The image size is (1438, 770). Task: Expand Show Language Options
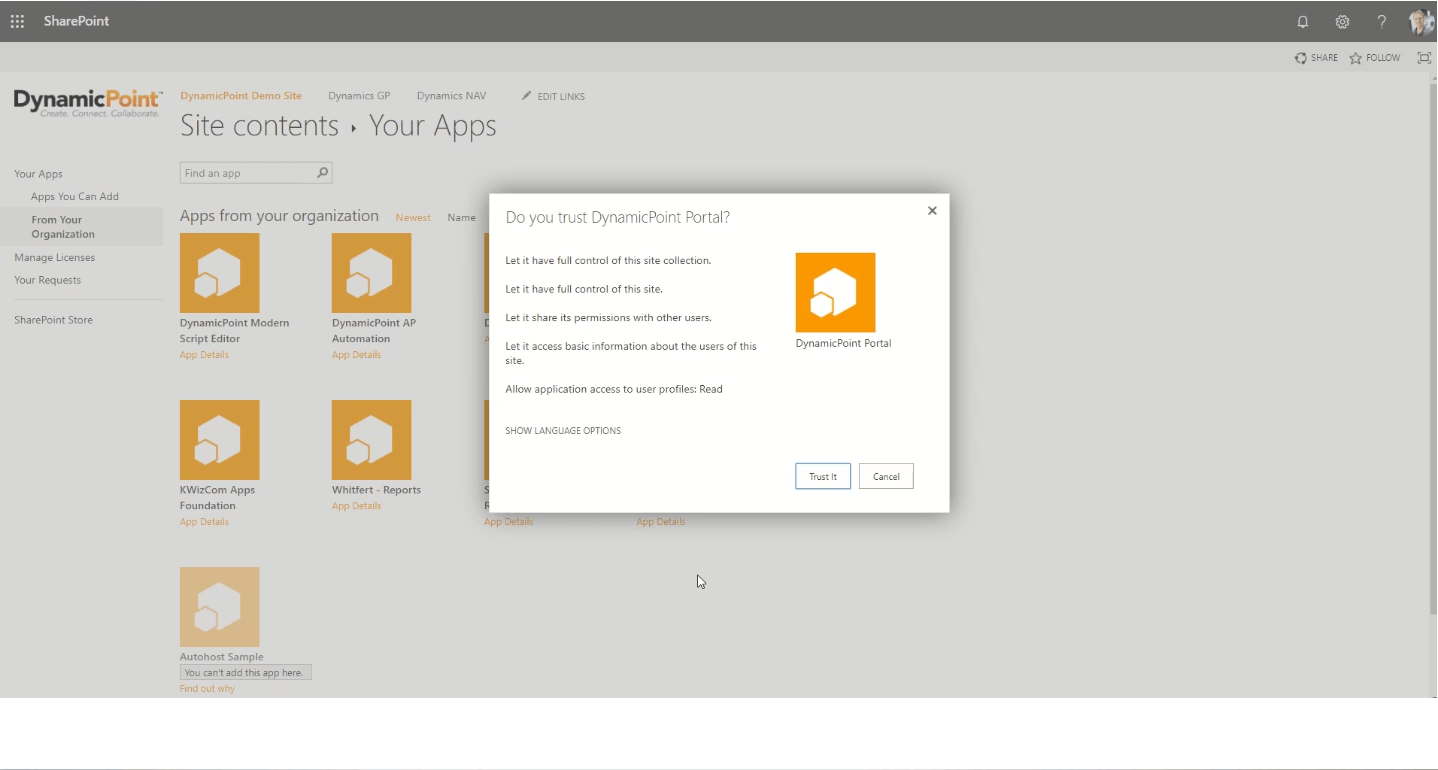click(563, 431)
